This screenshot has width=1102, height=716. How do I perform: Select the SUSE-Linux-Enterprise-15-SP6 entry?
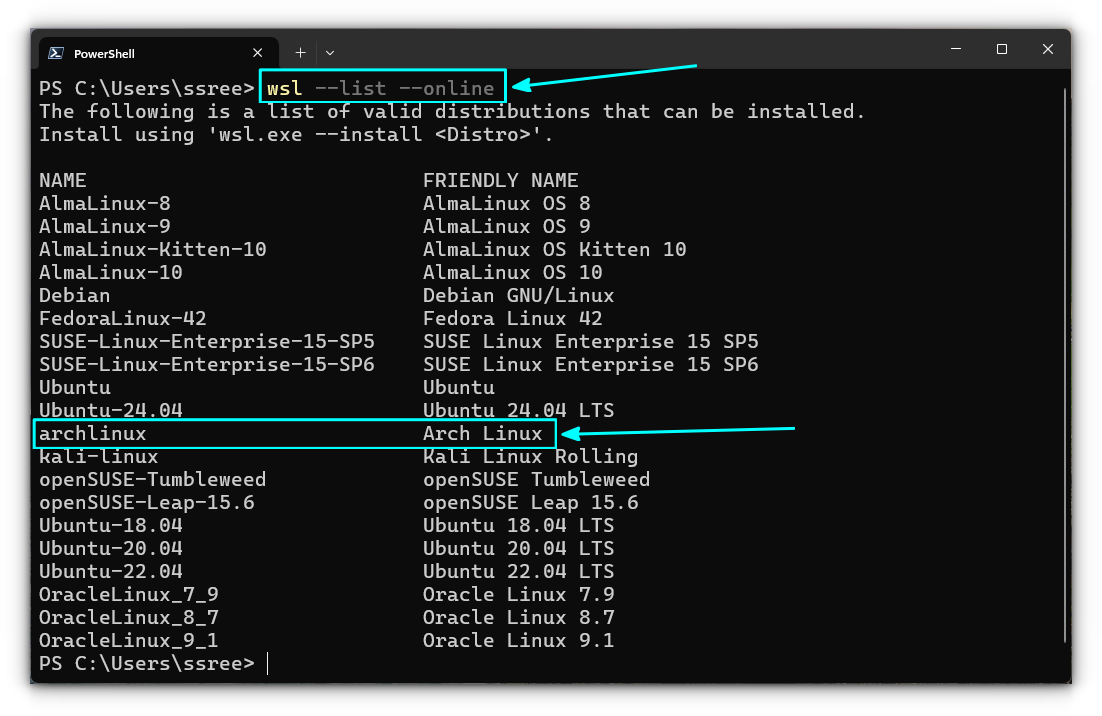(x=205, y=364)
